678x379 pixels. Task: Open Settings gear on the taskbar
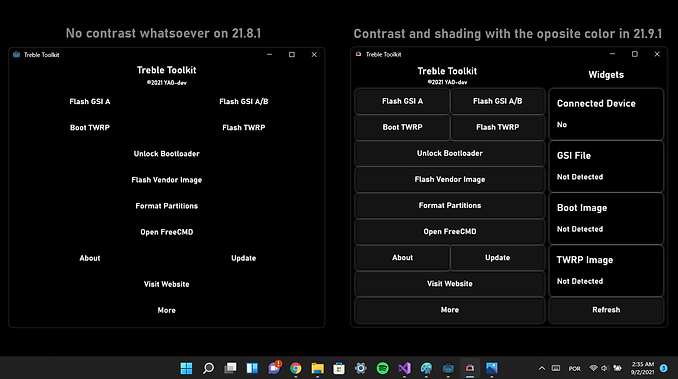pos(361,368)
